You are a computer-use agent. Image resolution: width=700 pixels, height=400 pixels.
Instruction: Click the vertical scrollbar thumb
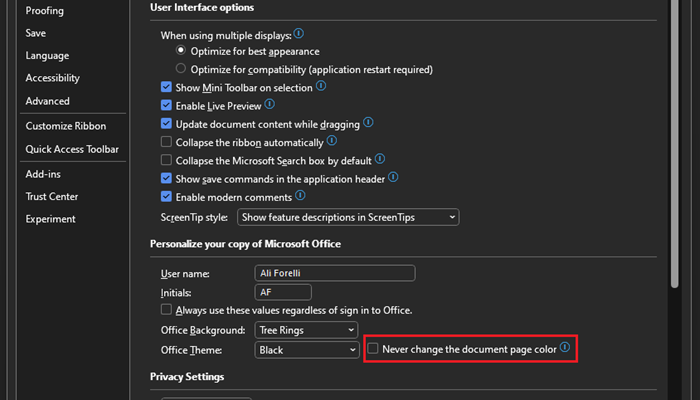[x=675, y=143]
